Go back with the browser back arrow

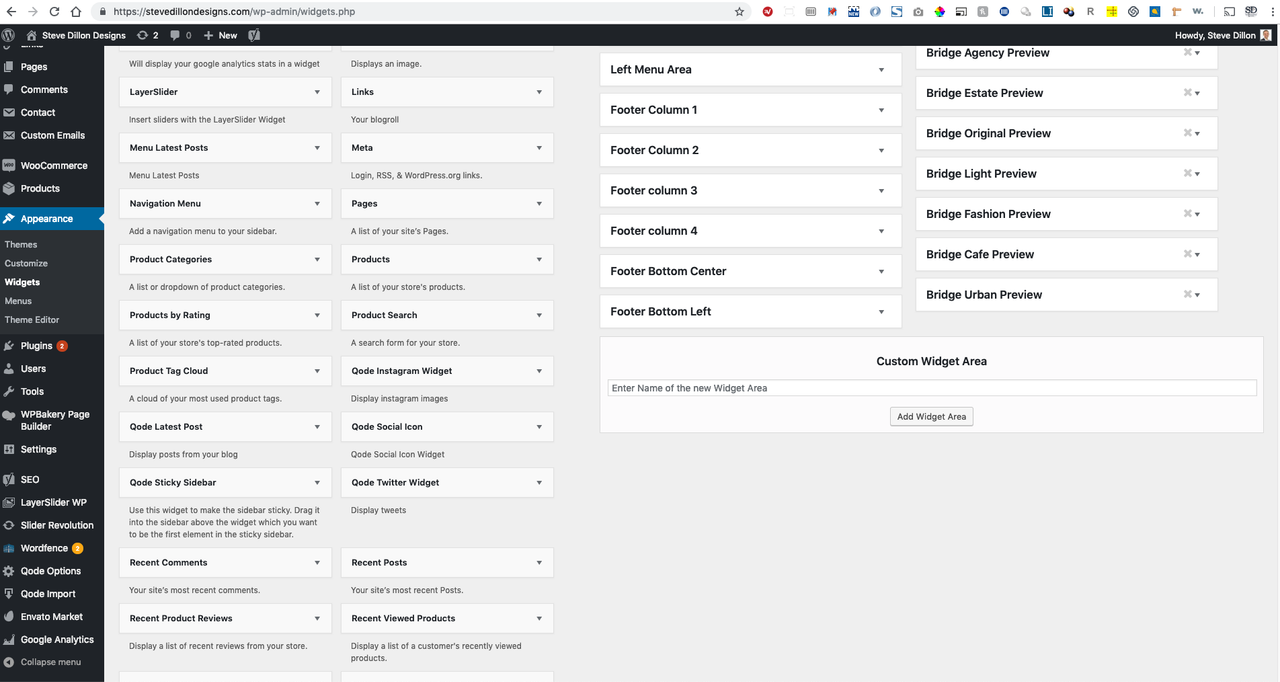[x=11, y=12]
